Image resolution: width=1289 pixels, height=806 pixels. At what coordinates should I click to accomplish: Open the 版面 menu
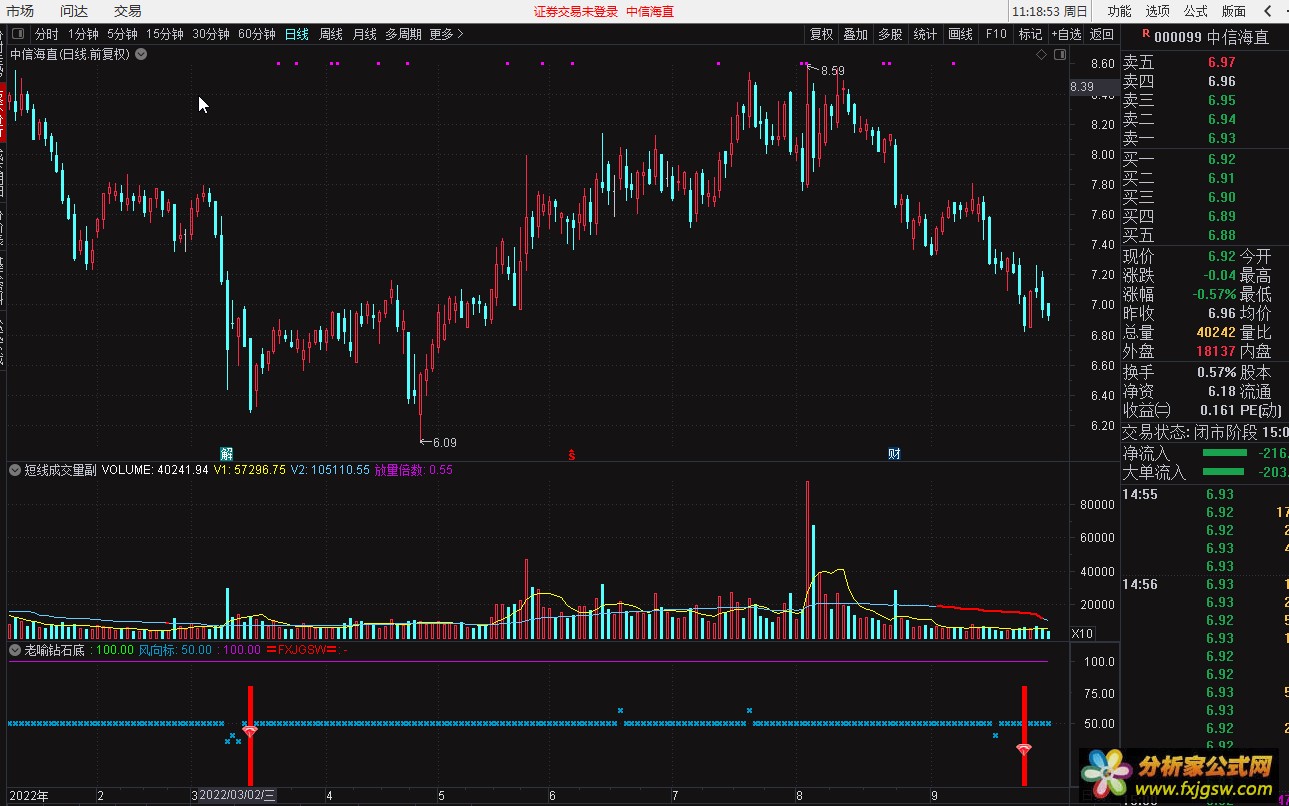(1234, 11)
